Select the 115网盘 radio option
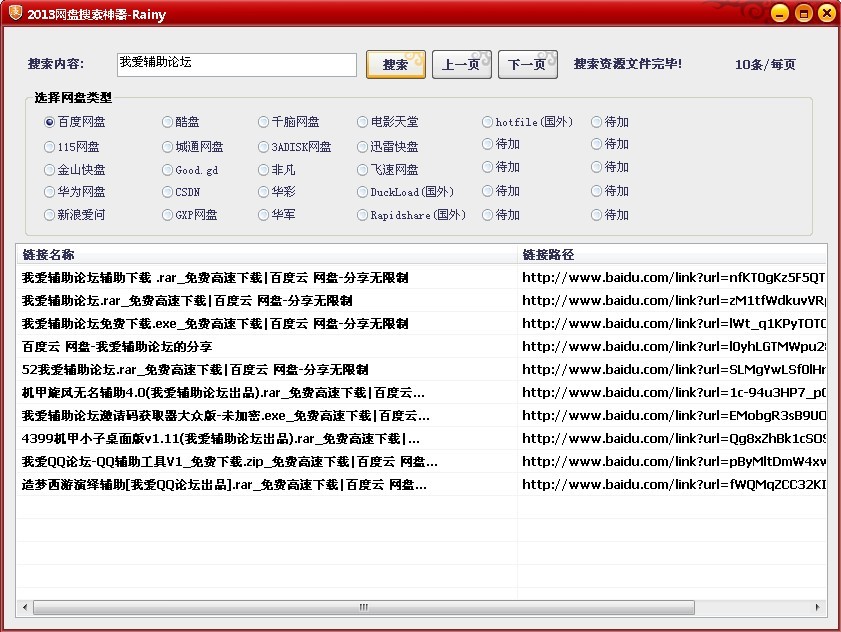Screen dimensions: 841x632 (x=50, y=146)
